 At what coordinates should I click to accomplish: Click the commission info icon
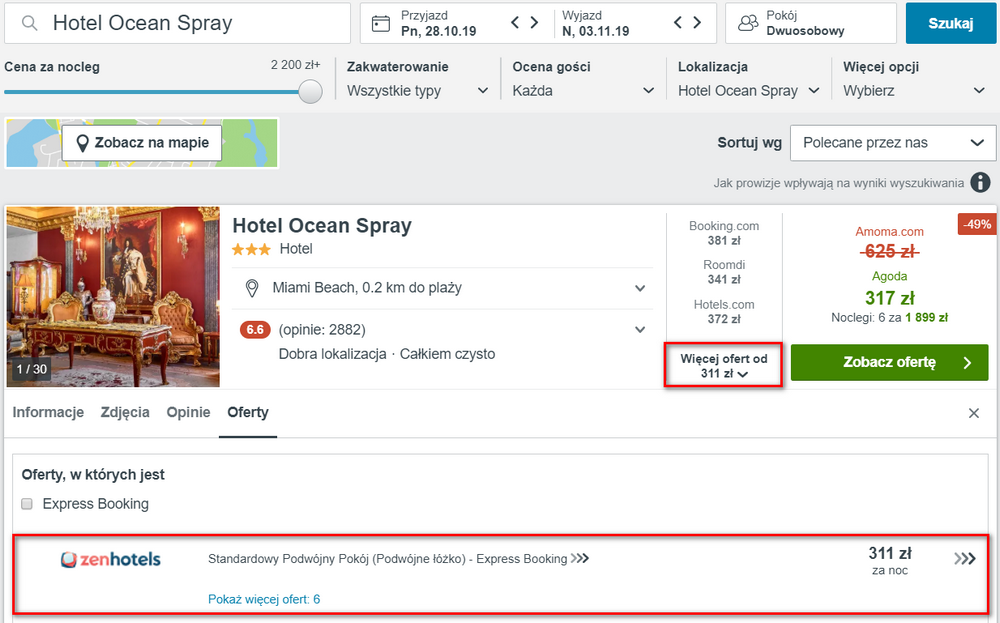coord(980,182)
